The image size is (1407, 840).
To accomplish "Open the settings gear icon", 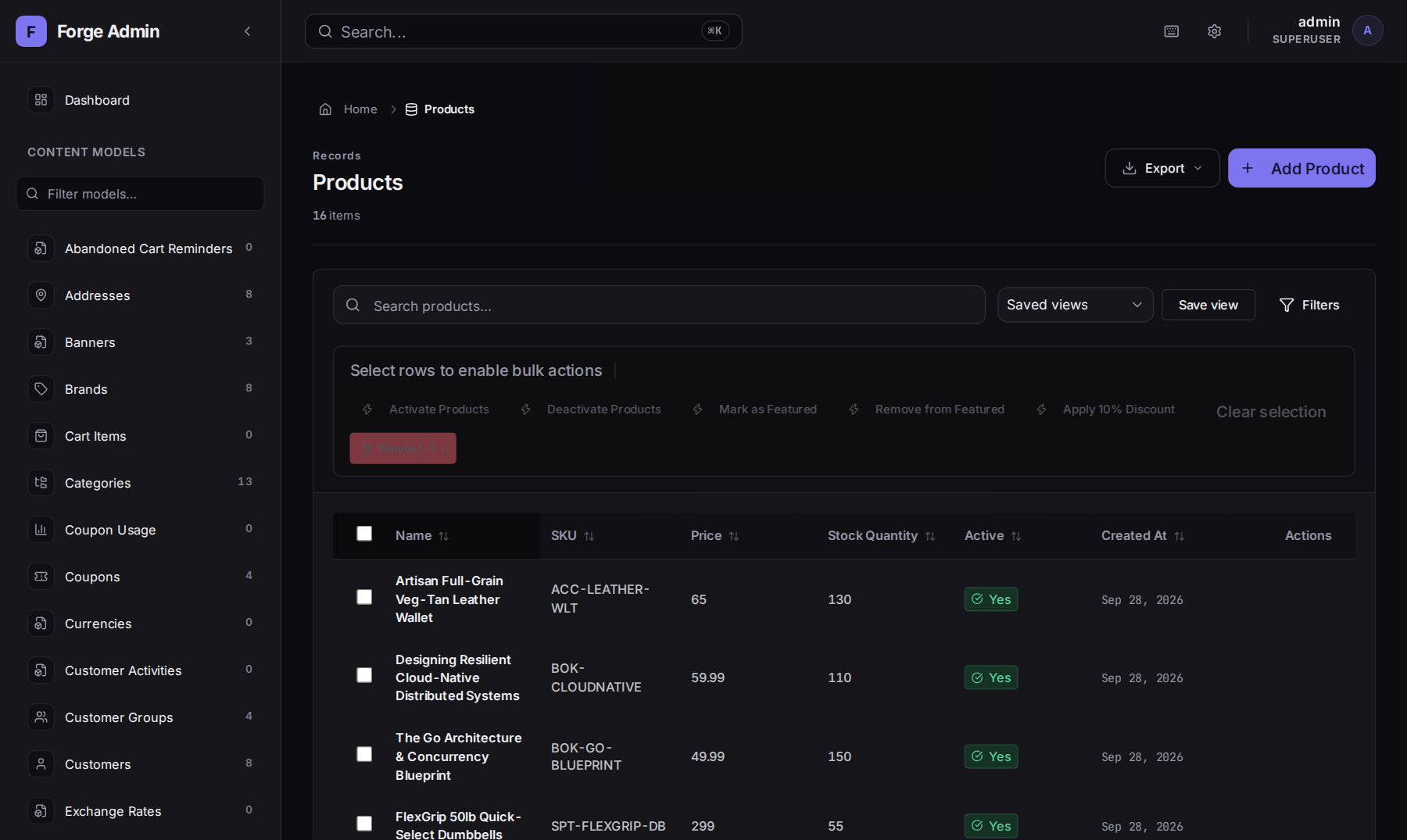I will 1214,31.
